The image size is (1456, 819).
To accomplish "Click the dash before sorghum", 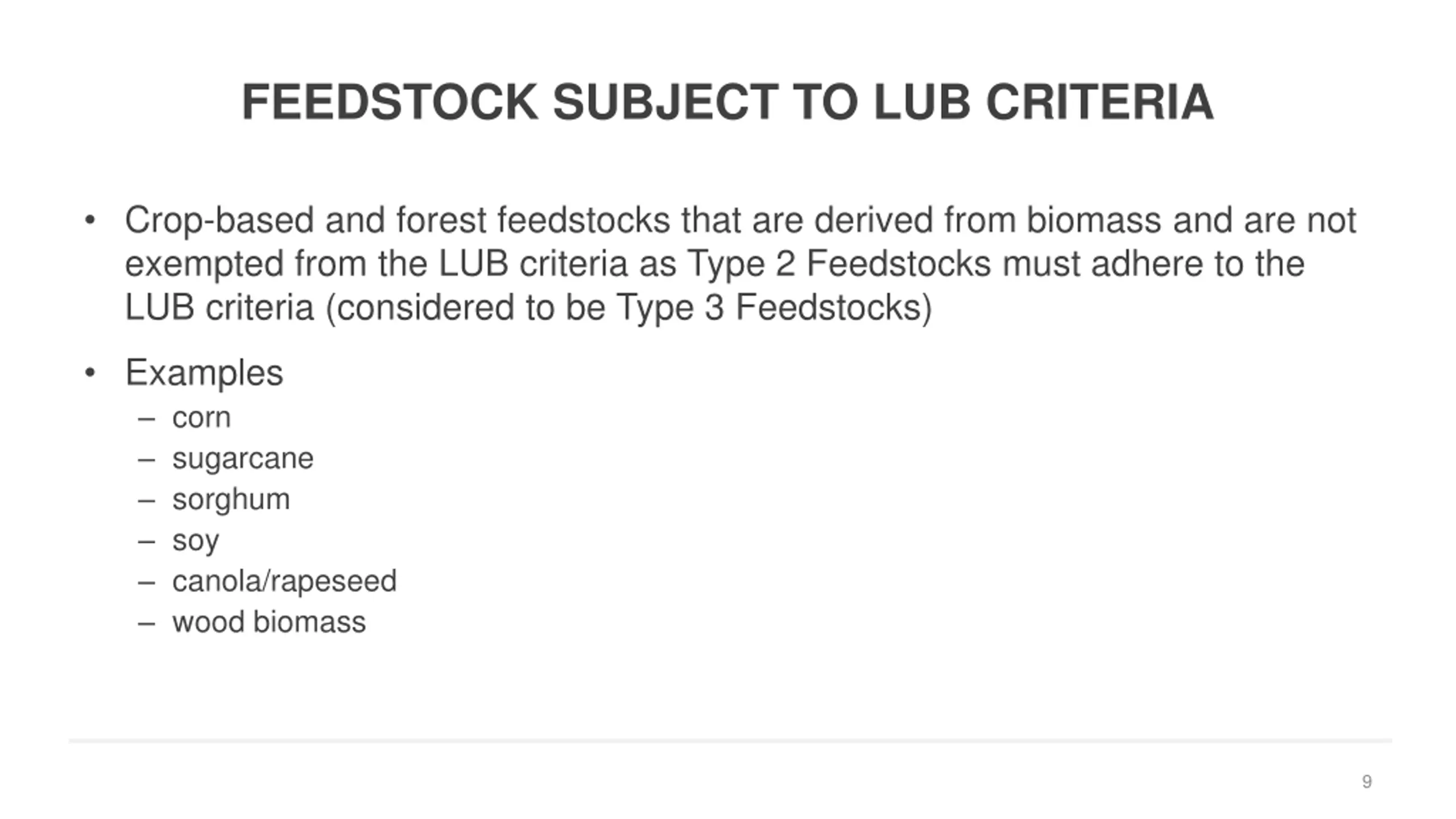I will point(146,501).
